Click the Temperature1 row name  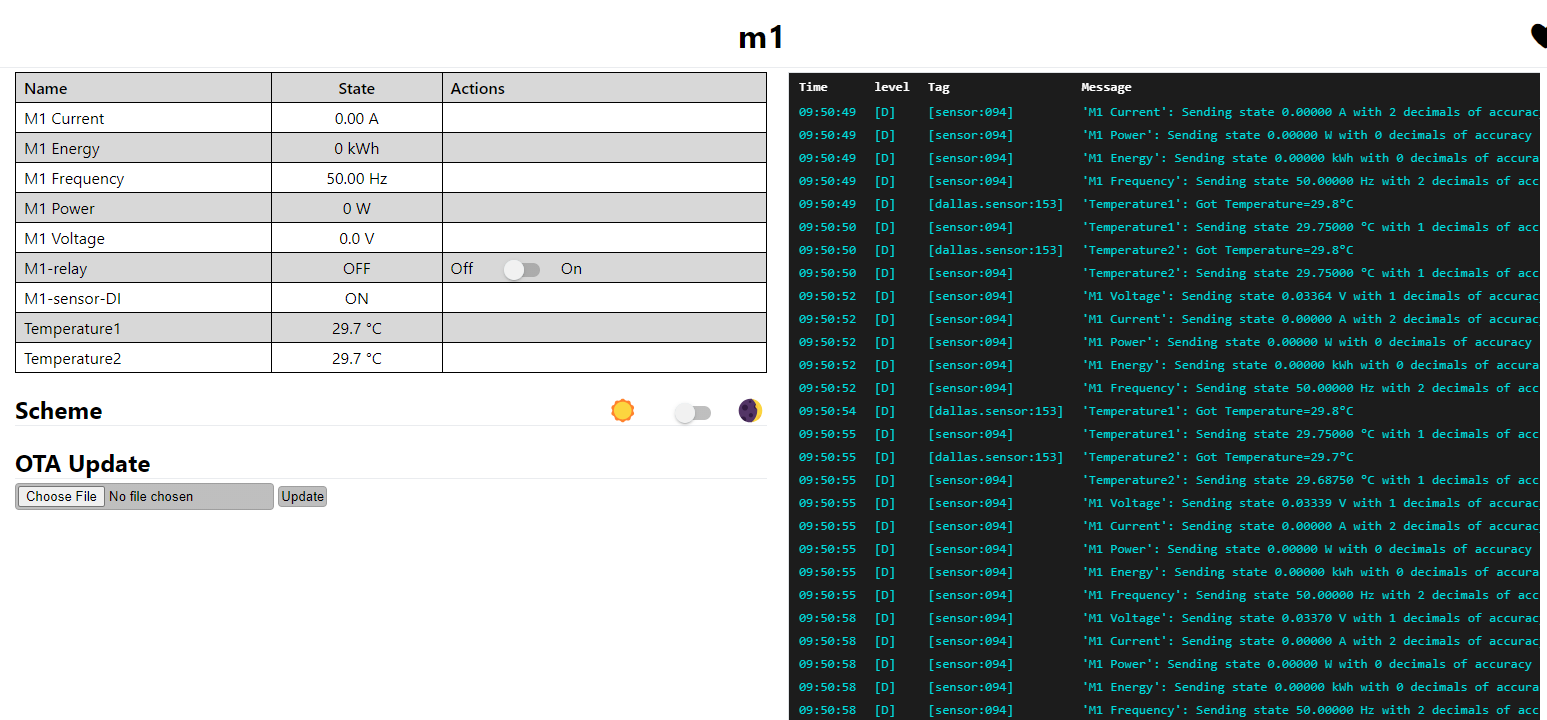coord(72,328)
